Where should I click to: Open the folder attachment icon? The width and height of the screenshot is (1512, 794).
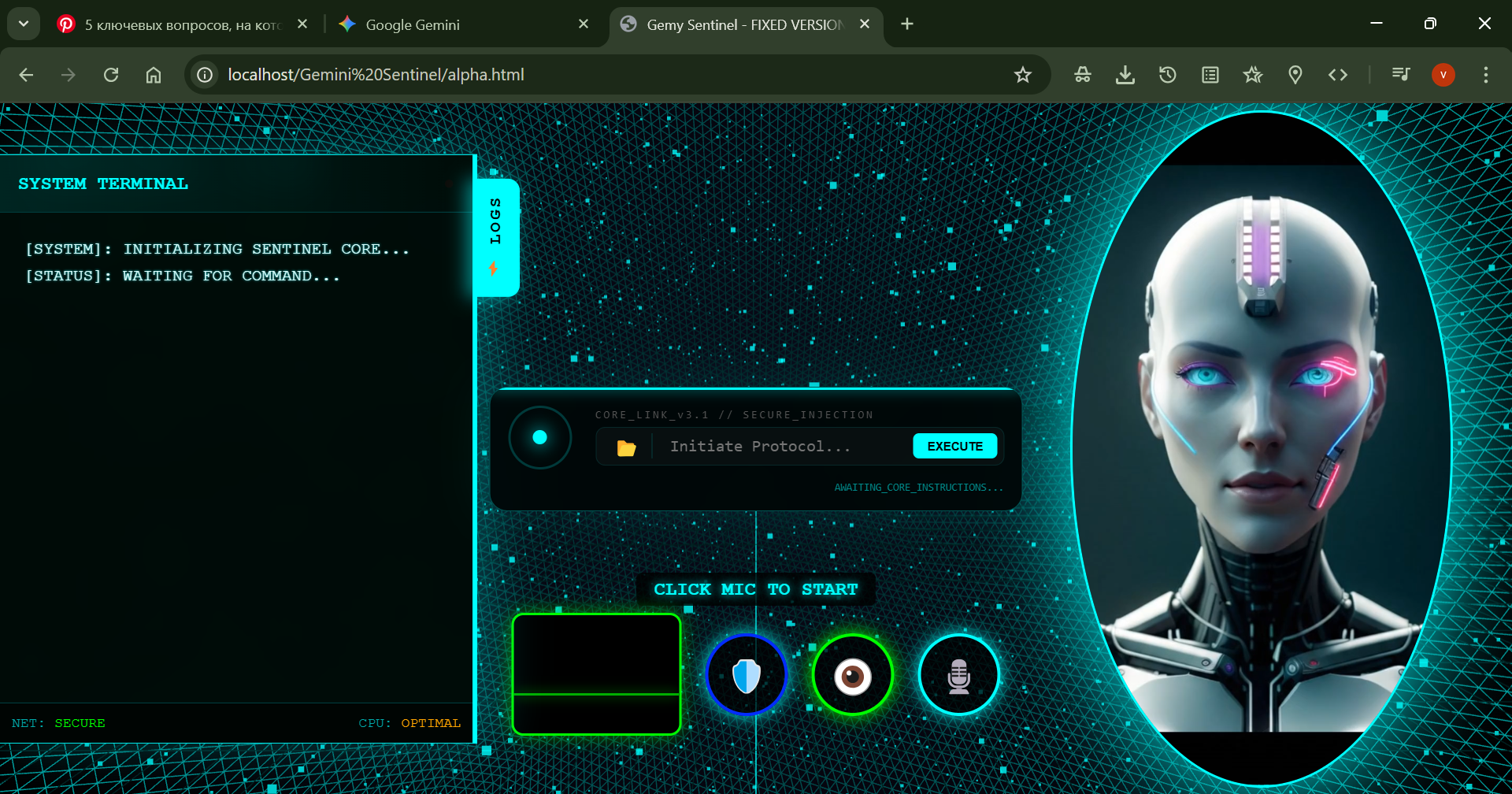[626, 447]
